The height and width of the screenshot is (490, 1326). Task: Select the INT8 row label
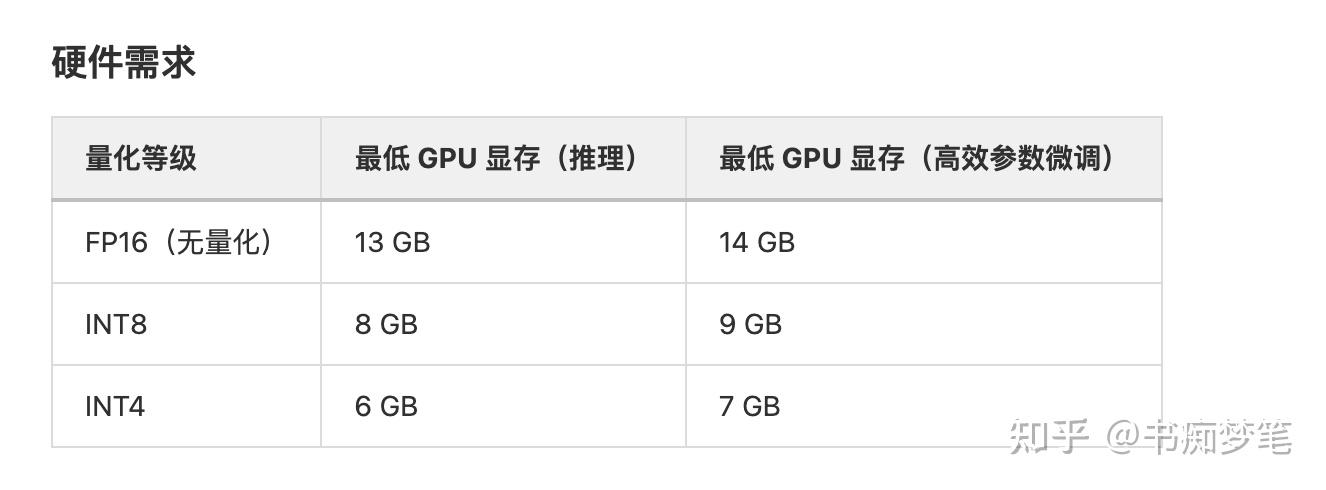coord(116,324)
